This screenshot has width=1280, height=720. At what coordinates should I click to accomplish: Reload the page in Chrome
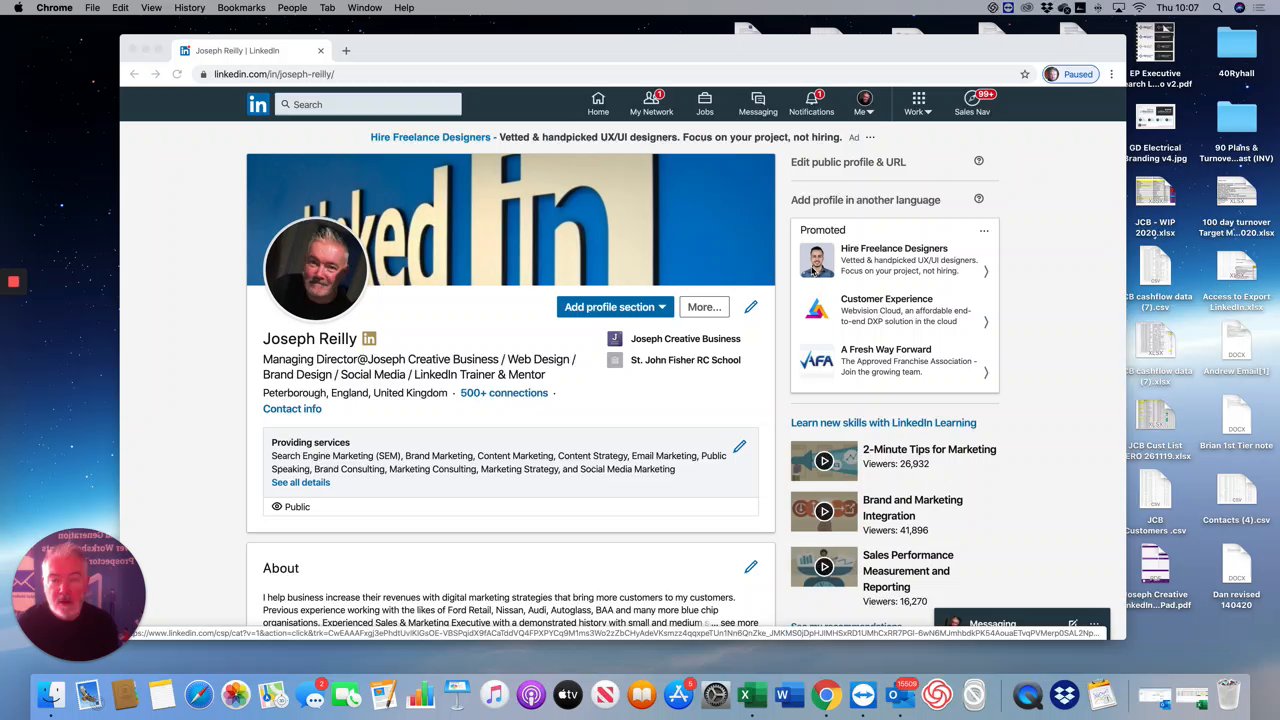pos(177,74)
